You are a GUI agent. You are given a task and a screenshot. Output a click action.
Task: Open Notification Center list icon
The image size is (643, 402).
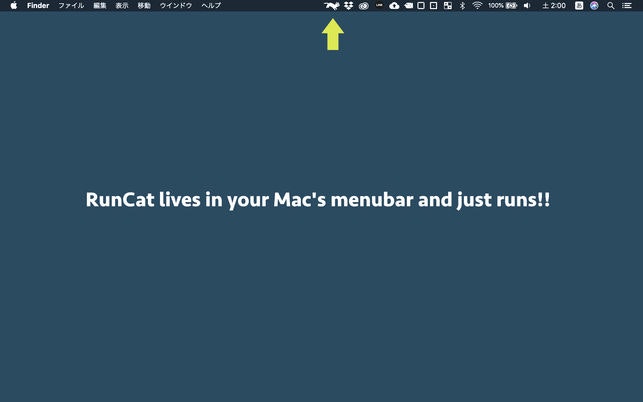click(627, 5)
